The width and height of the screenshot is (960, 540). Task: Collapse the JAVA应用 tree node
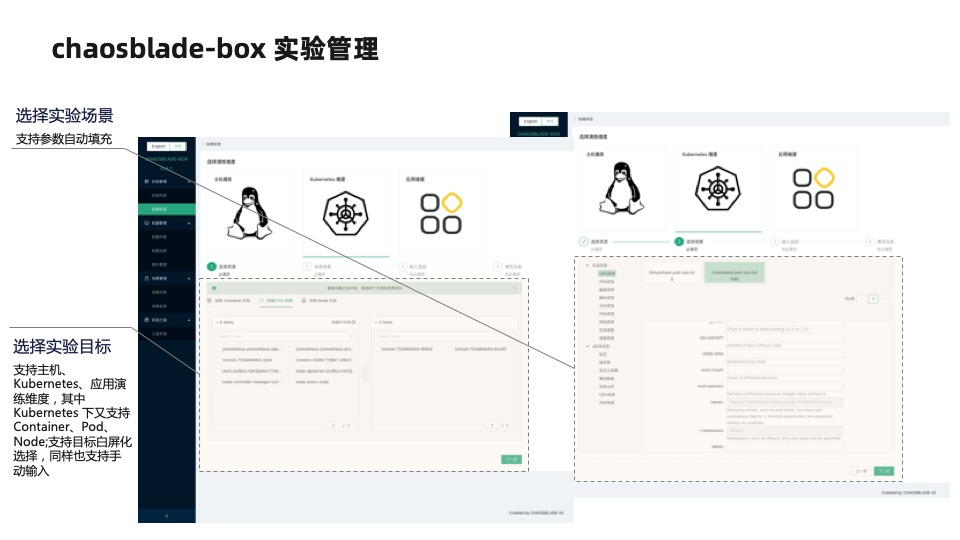point(588,347)
